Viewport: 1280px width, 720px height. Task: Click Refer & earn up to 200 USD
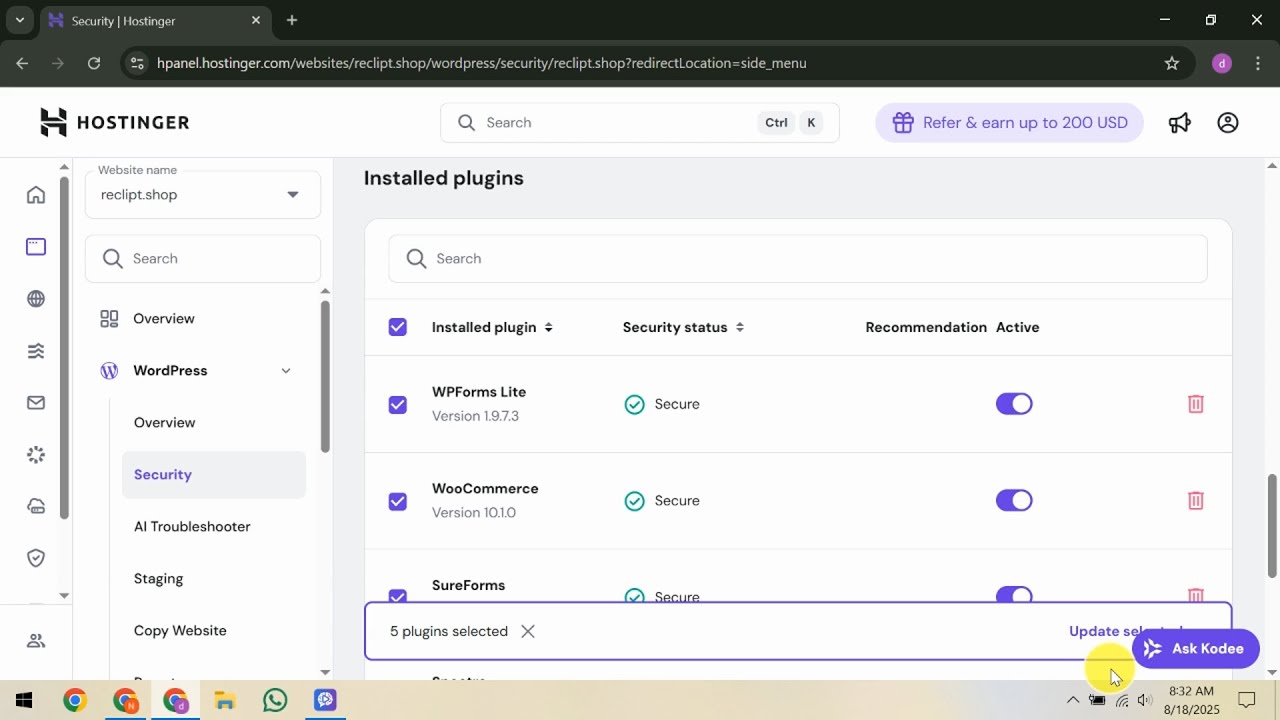click(x=1009, y=122)
